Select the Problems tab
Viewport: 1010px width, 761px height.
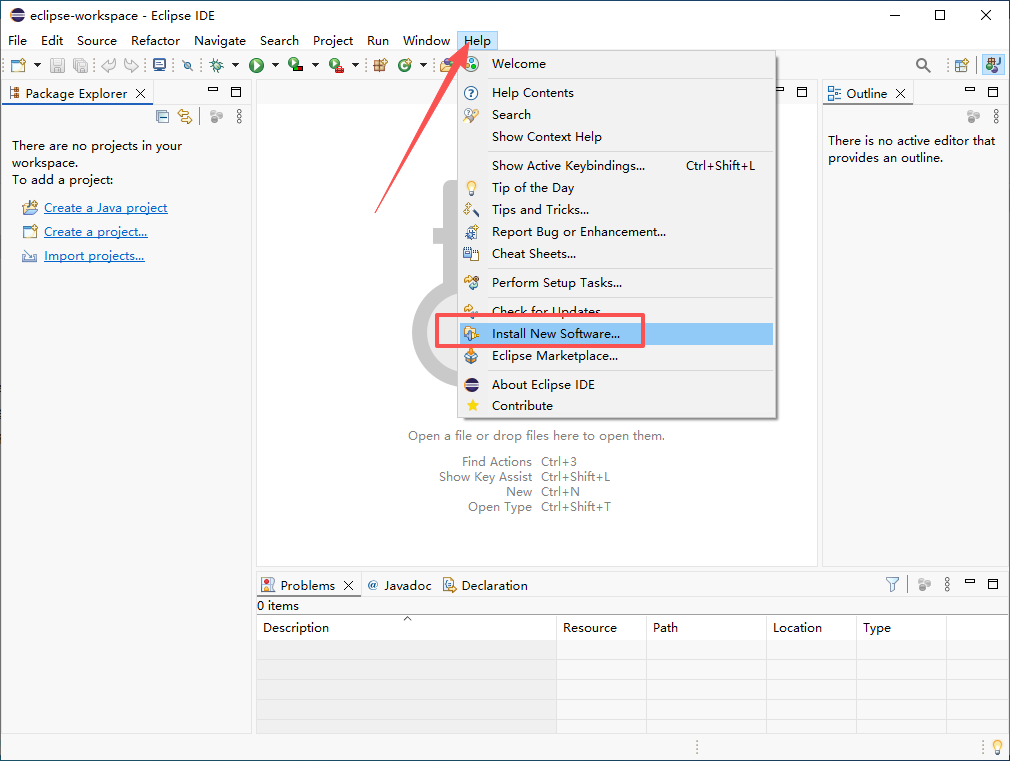[308, 585]
